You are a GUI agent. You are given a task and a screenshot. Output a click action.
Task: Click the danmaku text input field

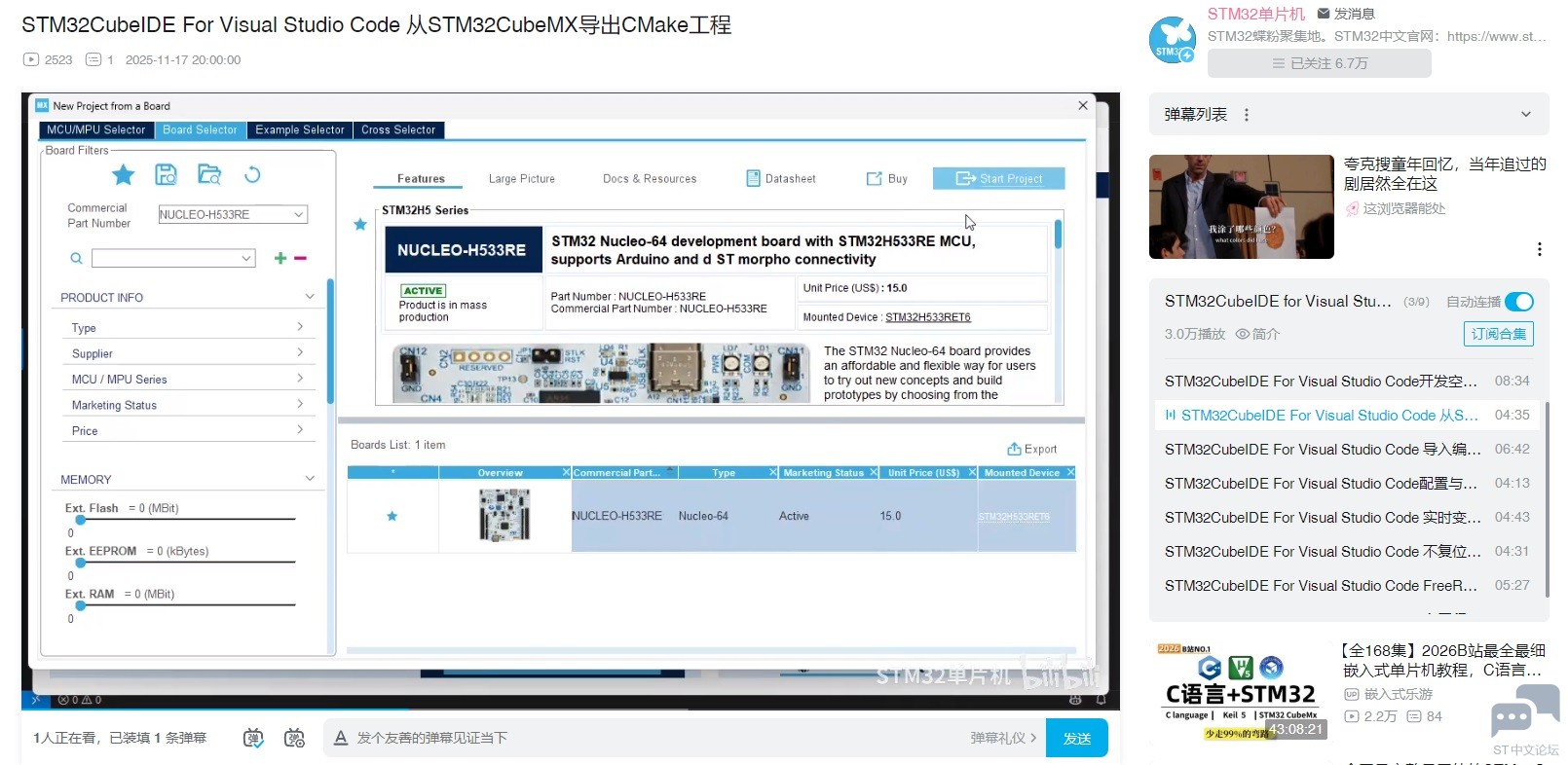click(x=657, y=738)
